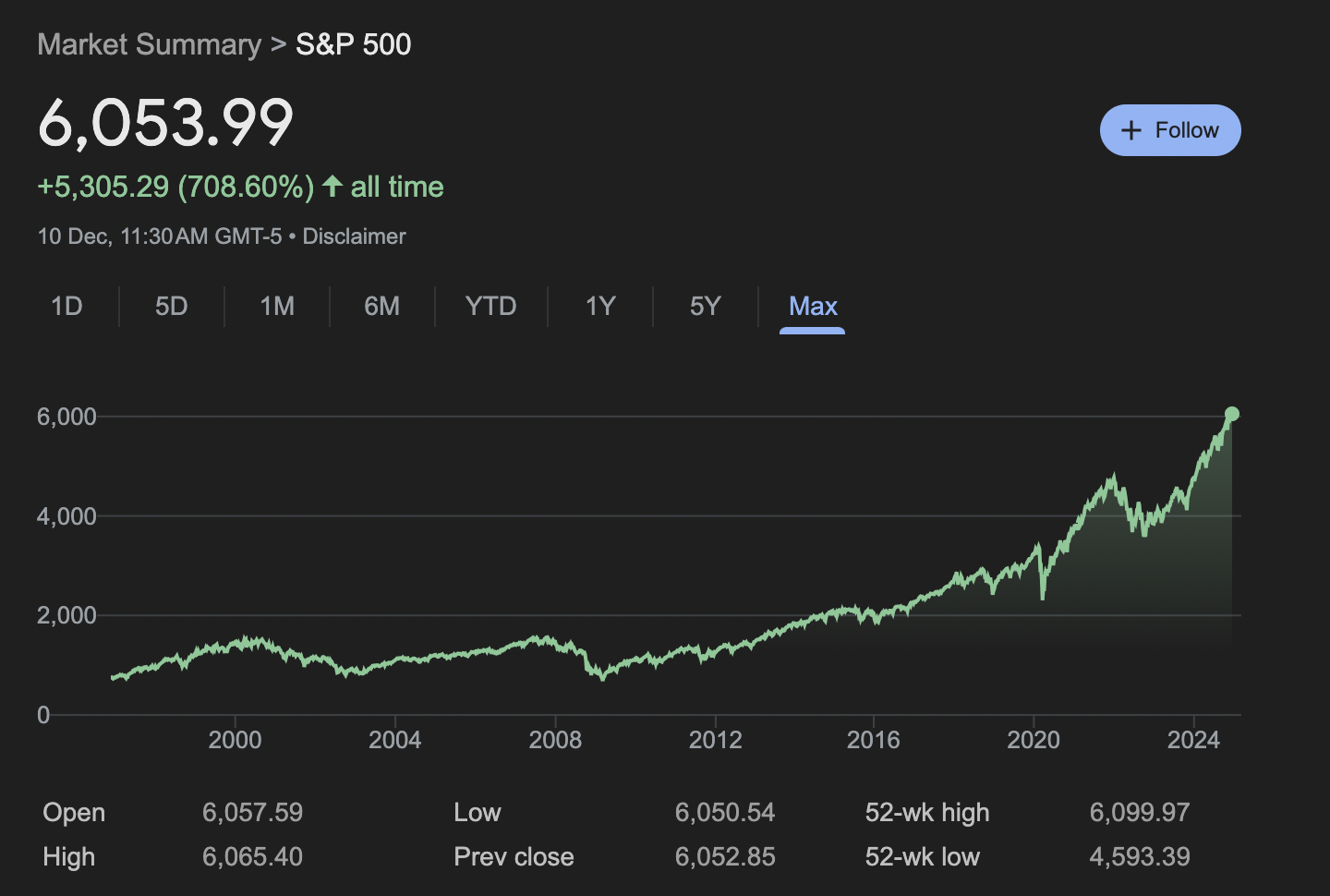Click the Low value 6,050.54
Image resolution: width=1330 pixels, height=896 pixels.
[725, 813]
